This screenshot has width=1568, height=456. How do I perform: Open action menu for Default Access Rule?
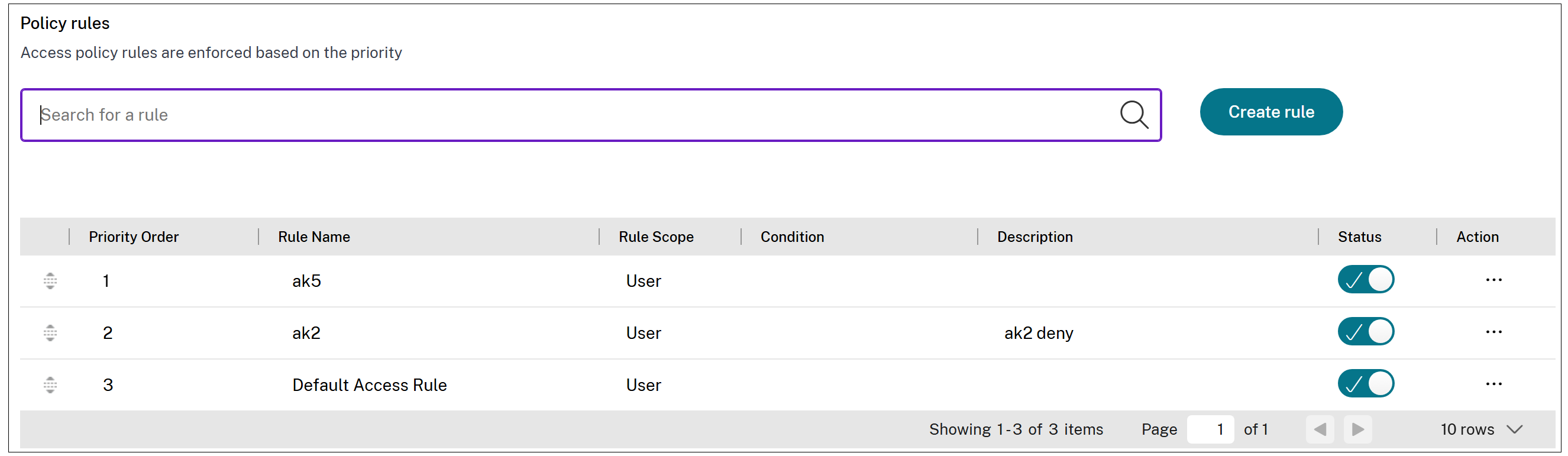pos(1493,384)
